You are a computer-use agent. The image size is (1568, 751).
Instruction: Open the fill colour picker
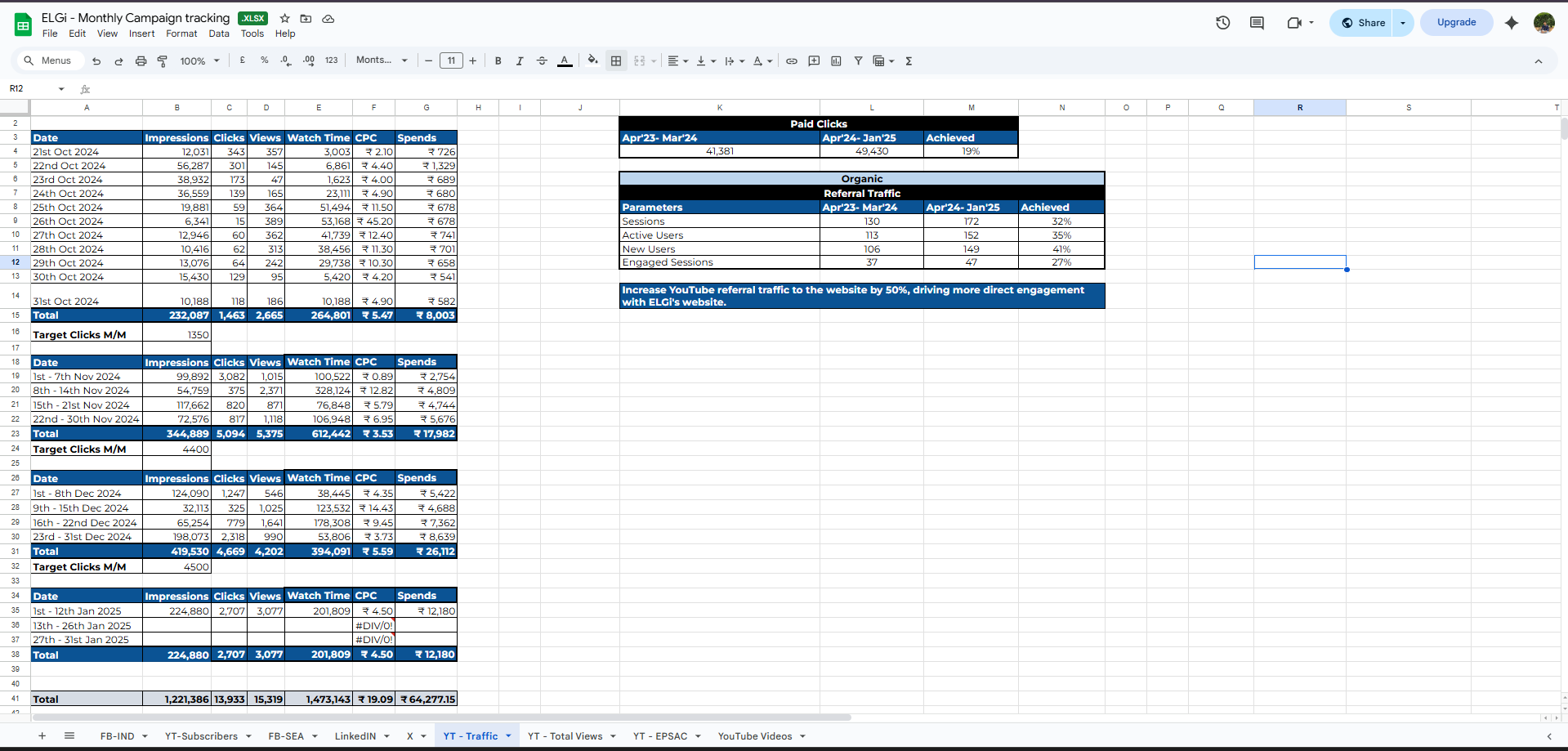[x=592, y=60]
